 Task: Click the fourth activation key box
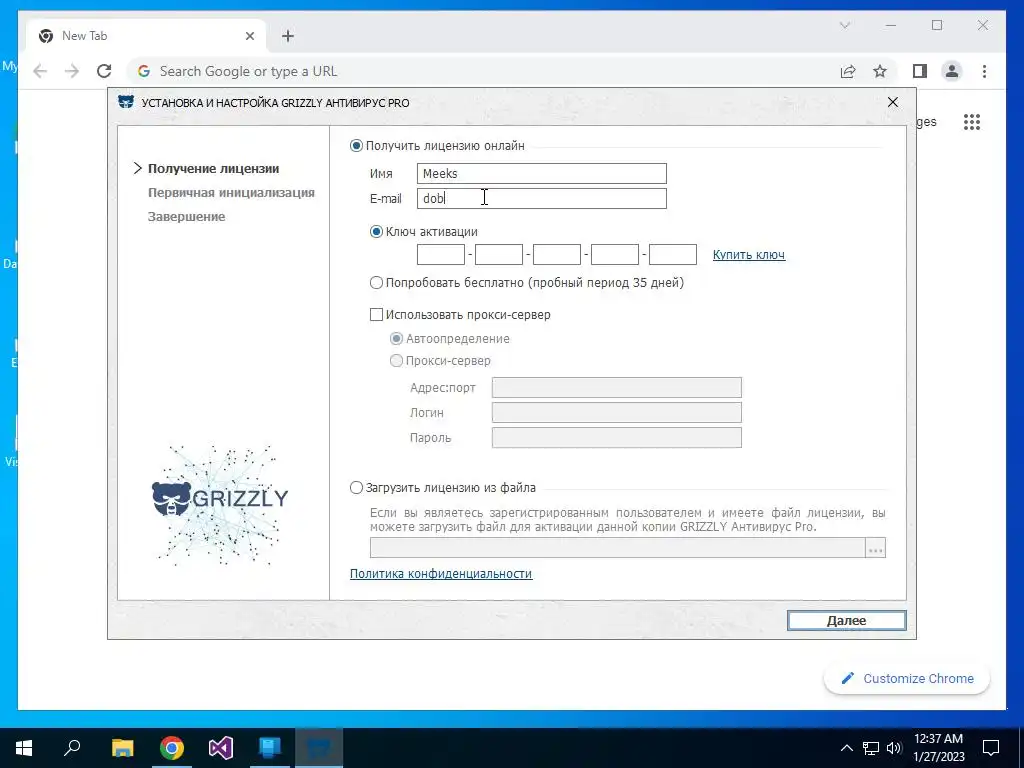tap(615, 255)
